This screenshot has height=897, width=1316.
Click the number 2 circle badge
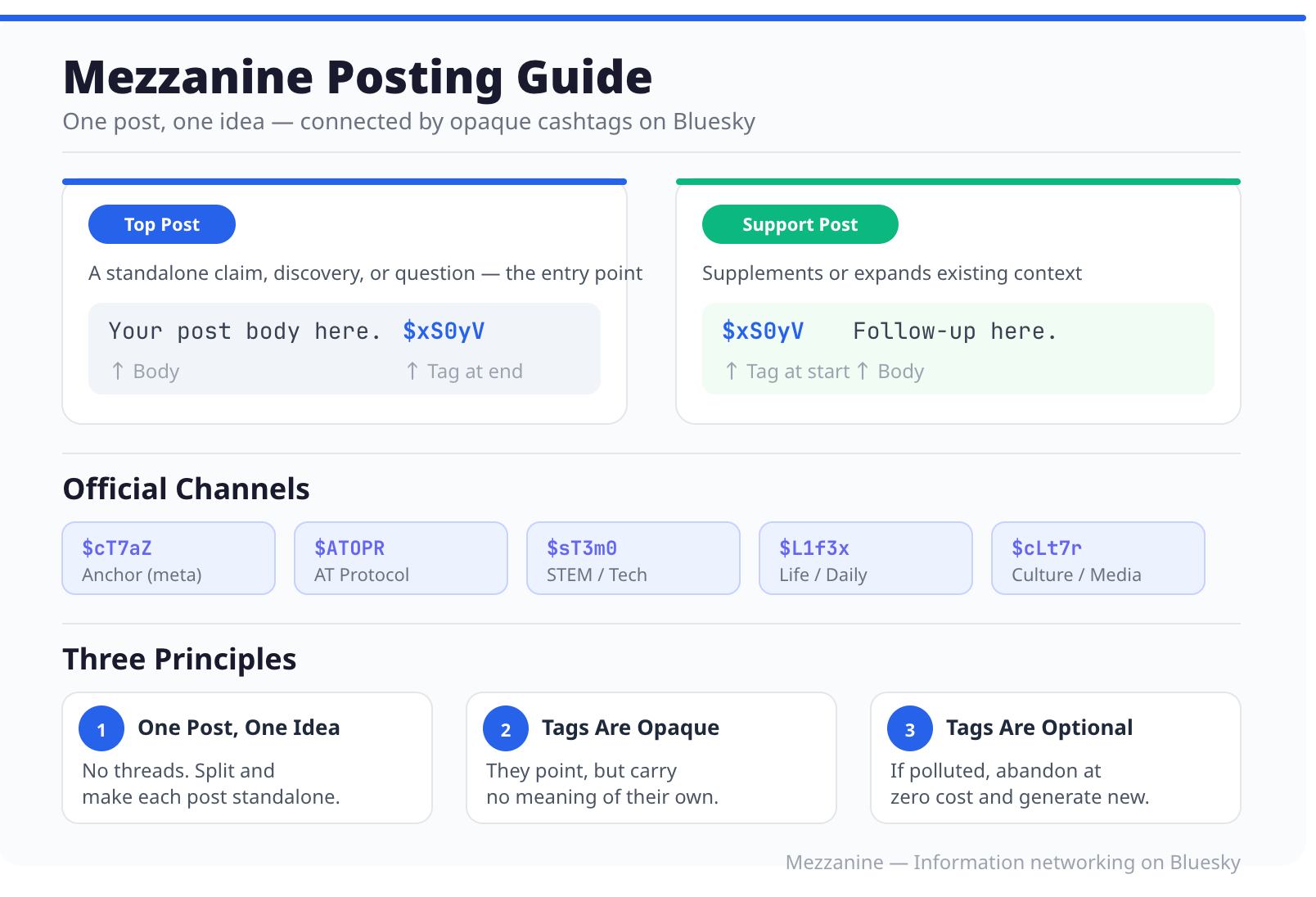506,728
